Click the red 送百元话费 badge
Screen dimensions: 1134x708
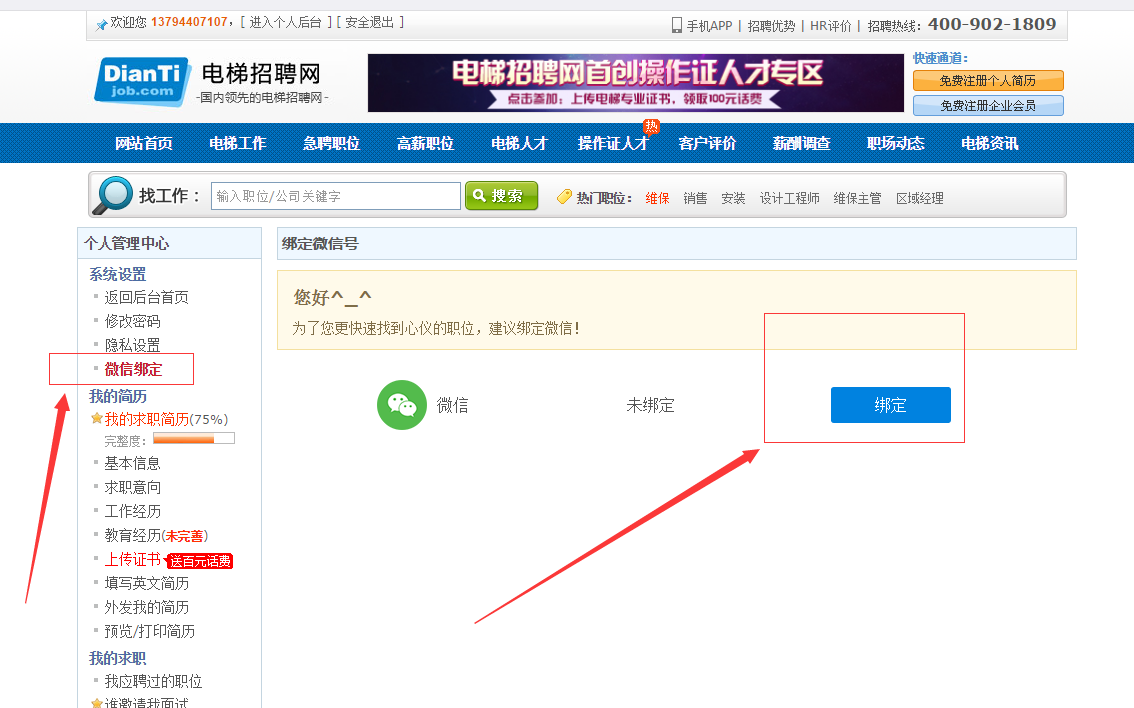pyautogui.click(x=200, y=561)
